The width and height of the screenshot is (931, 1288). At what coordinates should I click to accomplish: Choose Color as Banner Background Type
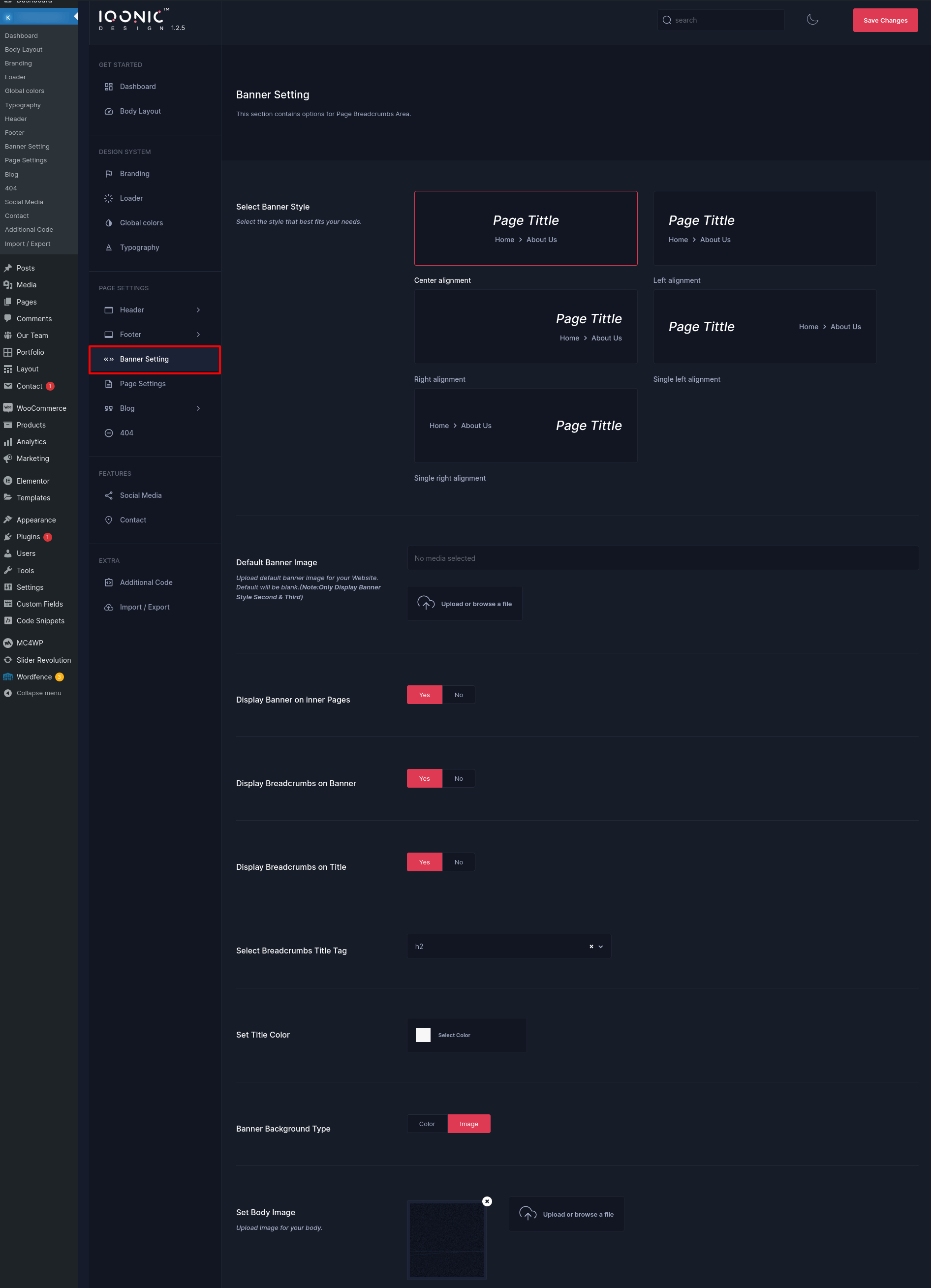point(427,1124)
